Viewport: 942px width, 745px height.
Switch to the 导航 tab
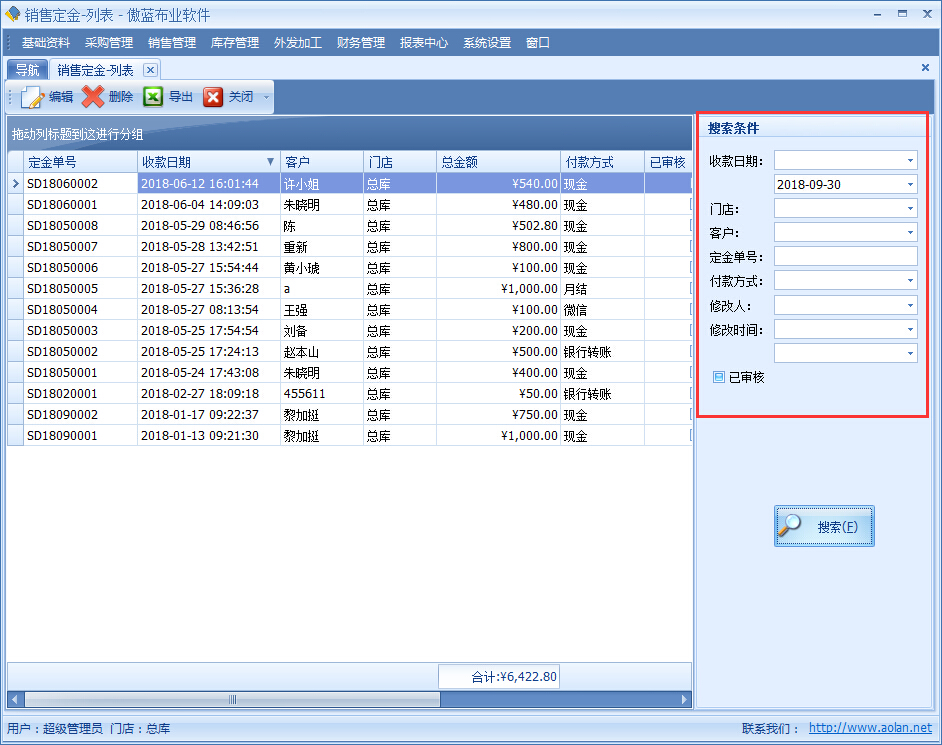coord(27,69)
